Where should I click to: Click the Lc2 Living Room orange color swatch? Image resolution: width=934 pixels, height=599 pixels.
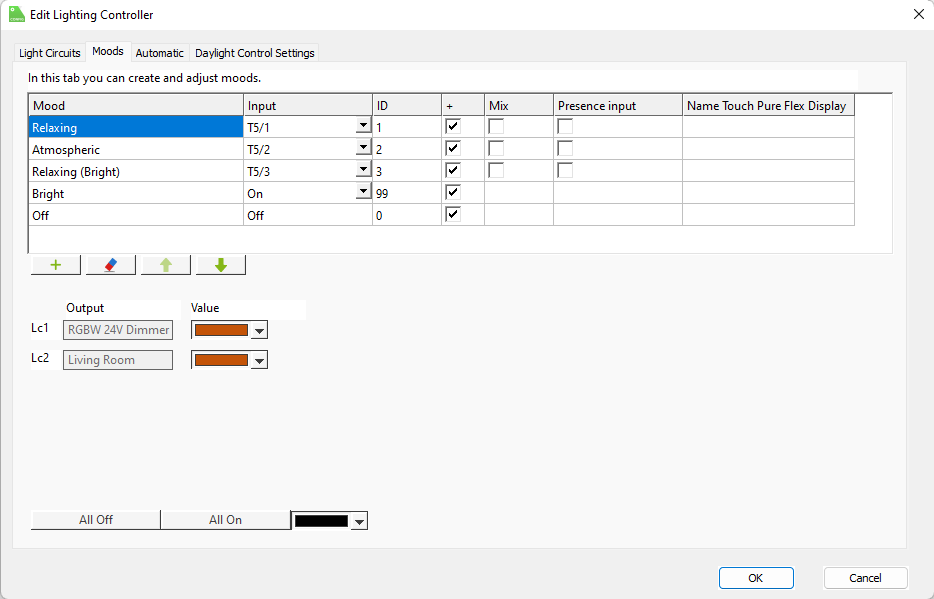click(x=221, y=360)
